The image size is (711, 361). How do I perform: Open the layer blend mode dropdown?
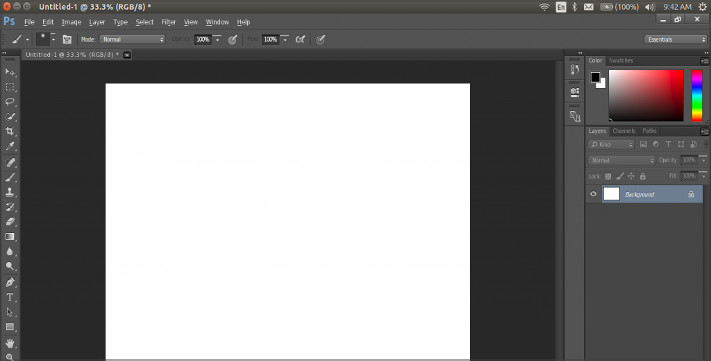tap(621, 160)
